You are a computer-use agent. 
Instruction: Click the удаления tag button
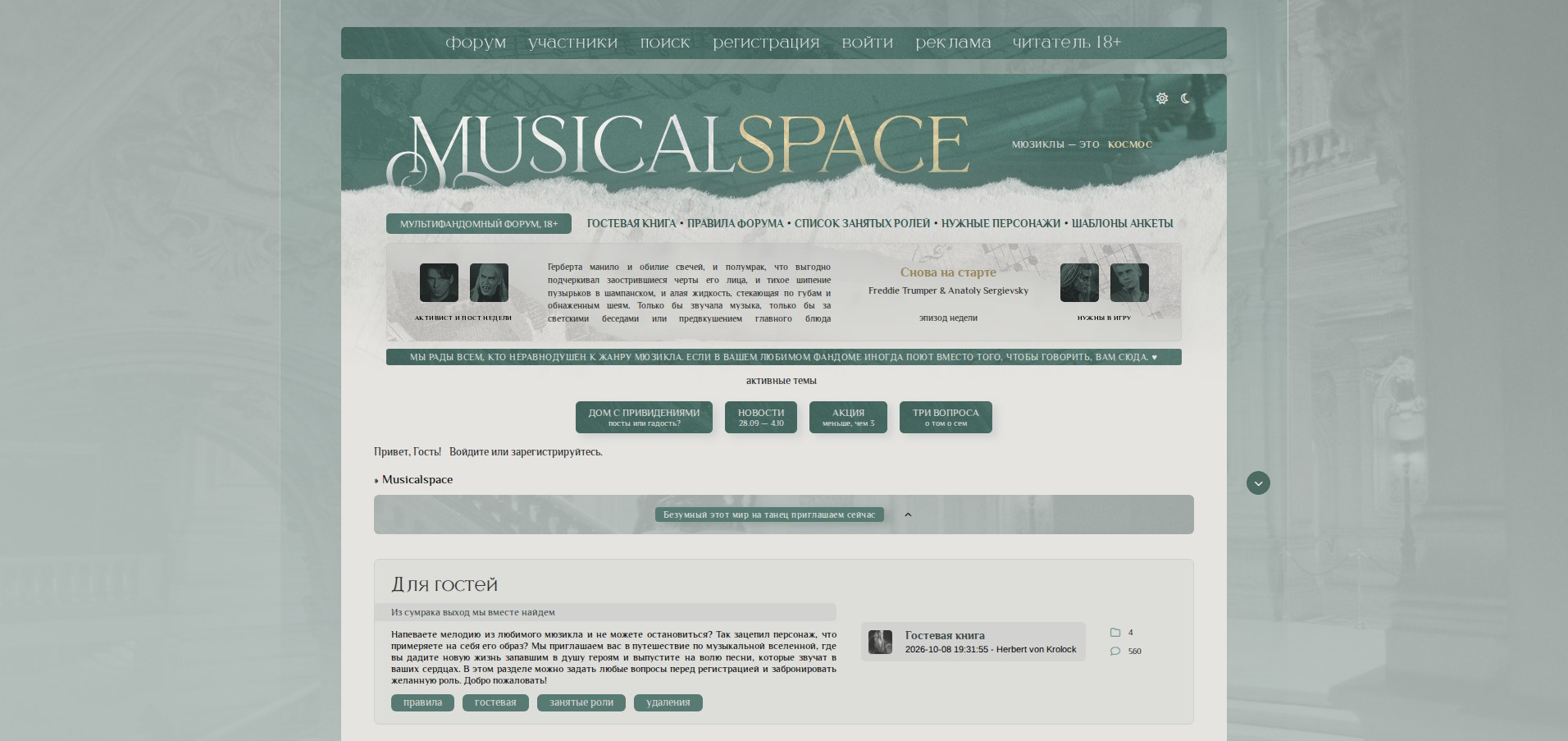point(668,702)
